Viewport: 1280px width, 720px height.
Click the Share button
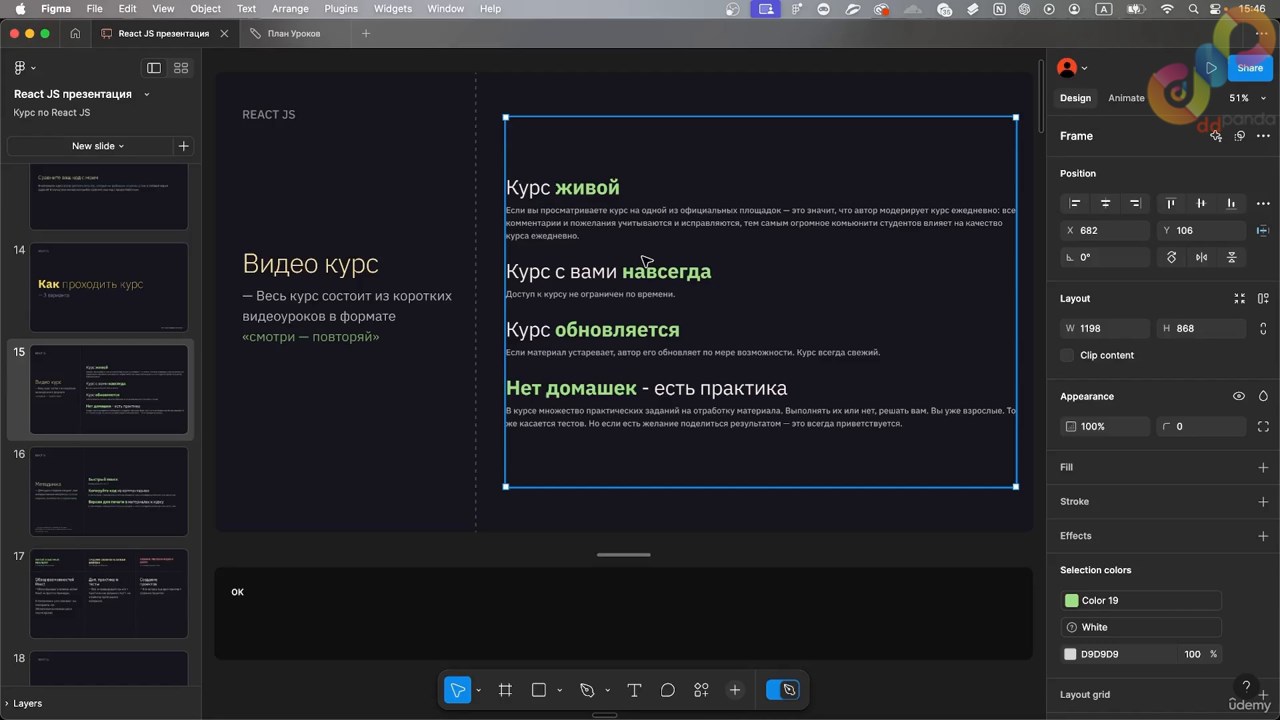tap(1250, 68)
